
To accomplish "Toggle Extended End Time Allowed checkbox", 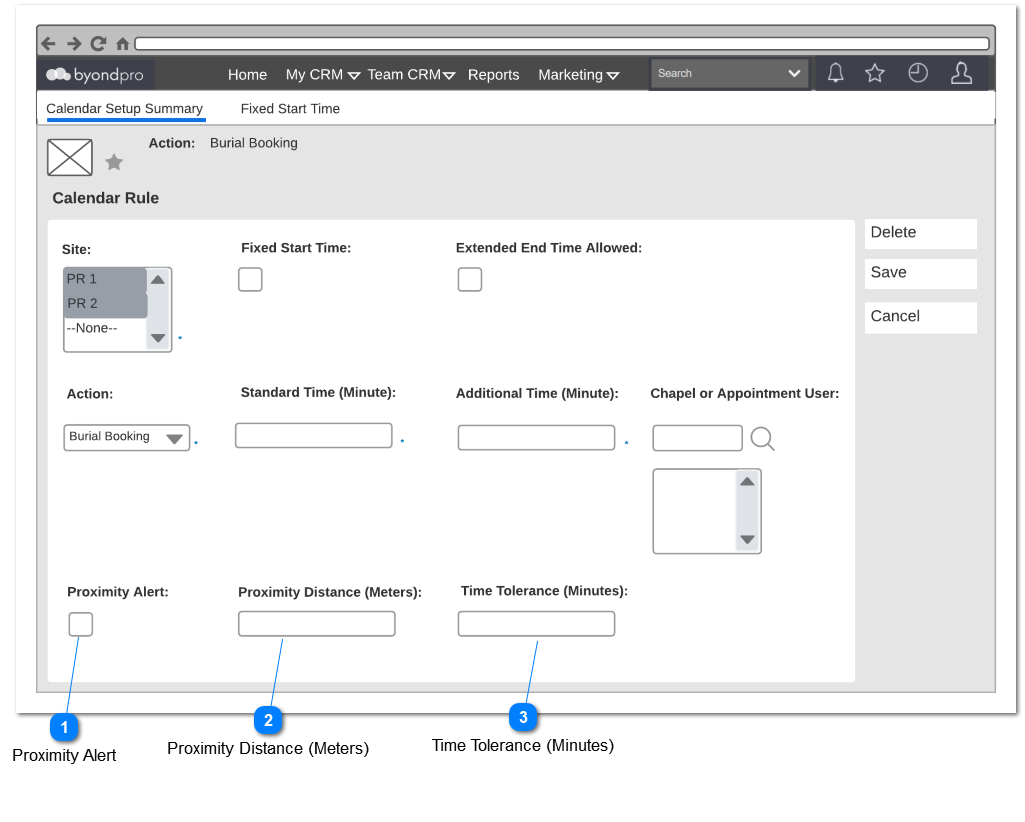I will tap(470, 279).
